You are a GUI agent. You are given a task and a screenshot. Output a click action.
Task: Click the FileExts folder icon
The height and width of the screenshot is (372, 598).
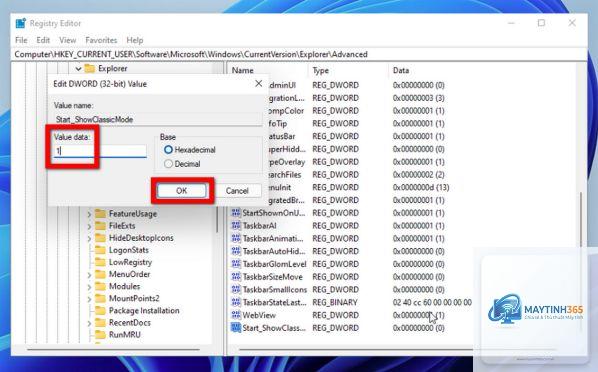coord(100,226)
